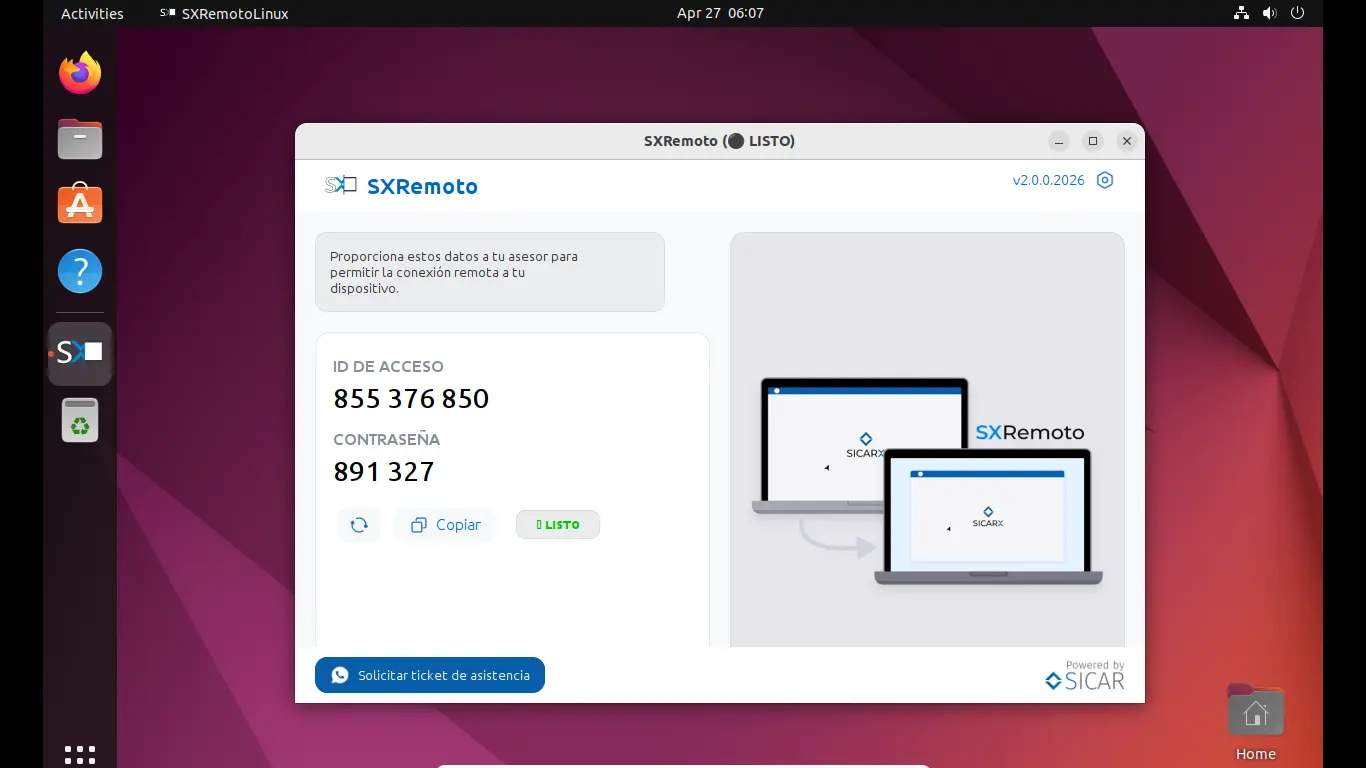Maximize the SXRemoto window

(x=1093, y=141)
